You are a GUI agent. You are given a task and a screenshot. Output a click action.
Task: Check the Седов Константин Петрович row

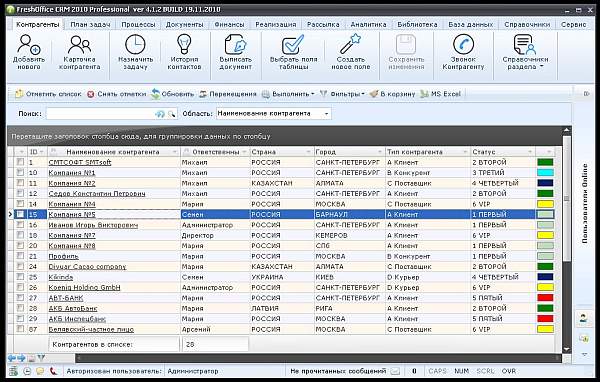(20, 193)
